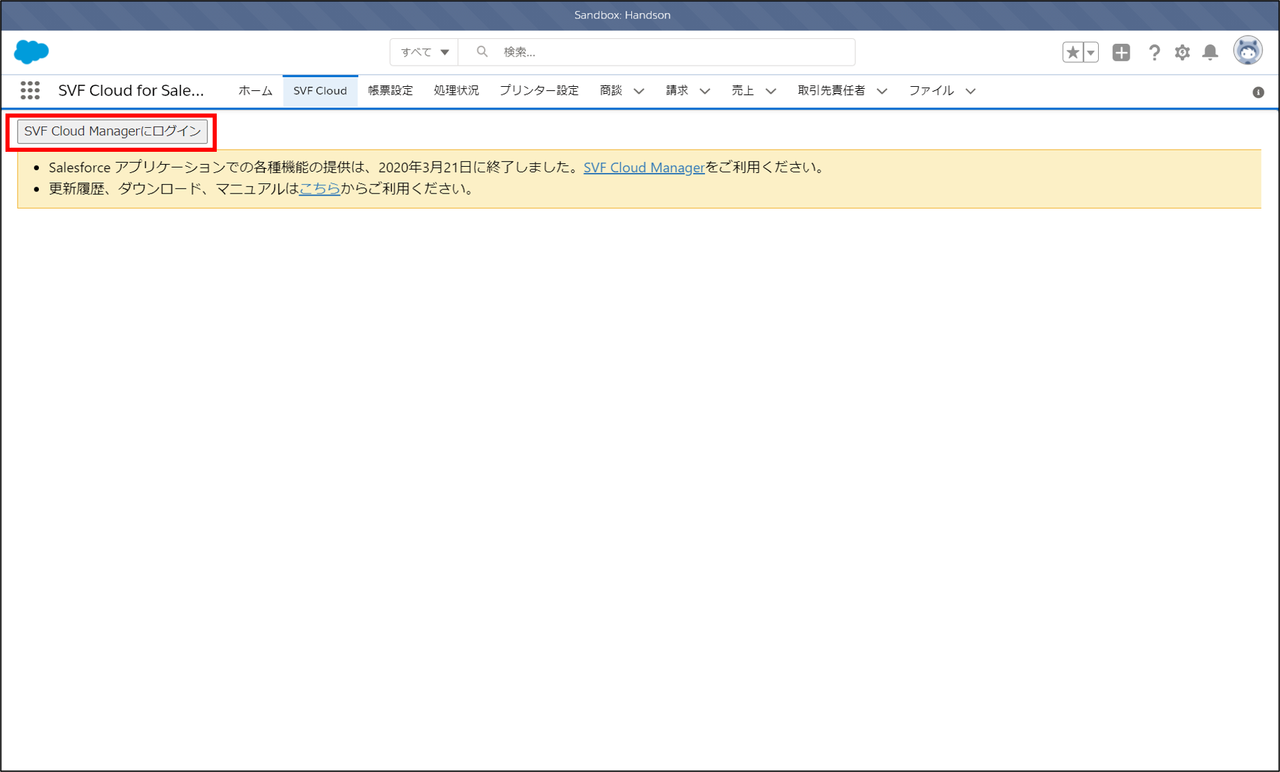Expand the 取引先責任者 tab chevron
The width and height of the screenshot is (1280, 772).
(x=882, y=91)
